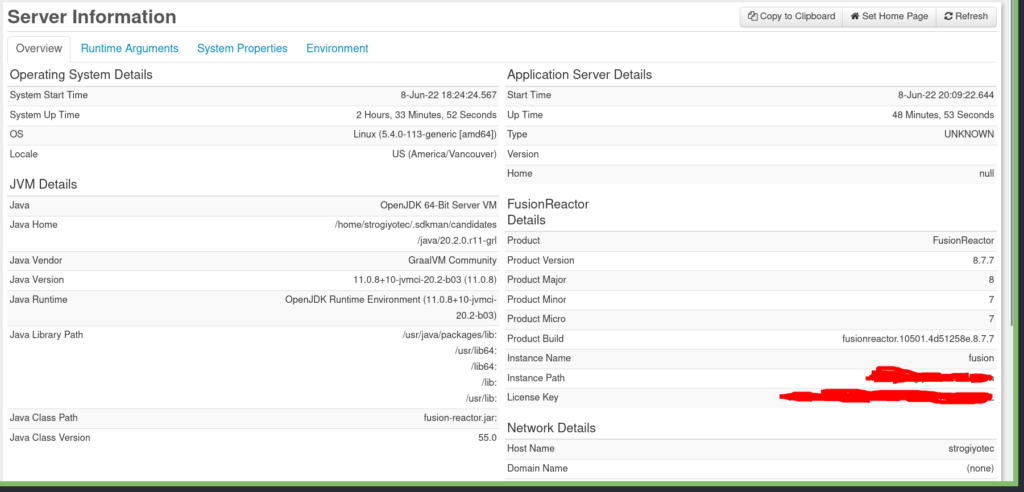Click the Network Details heading
The image size is (1024, 492).
551,428
